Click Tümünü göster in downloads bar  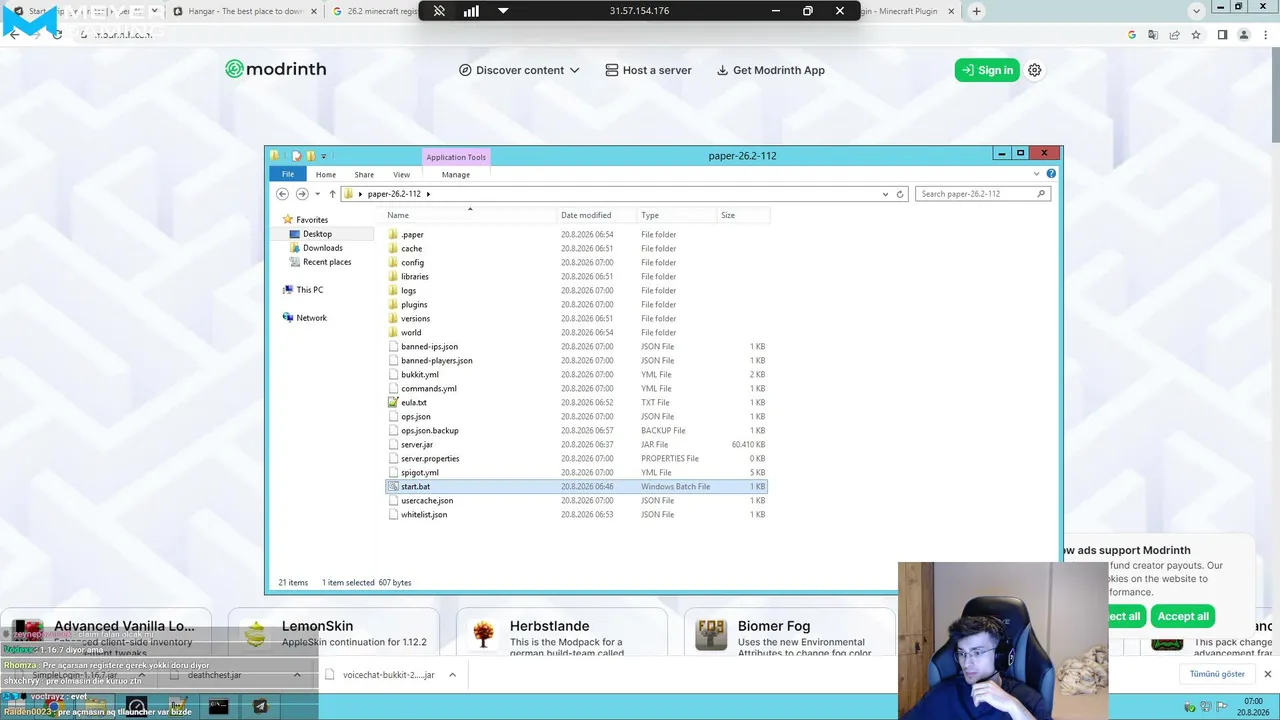pos(1217,674)
